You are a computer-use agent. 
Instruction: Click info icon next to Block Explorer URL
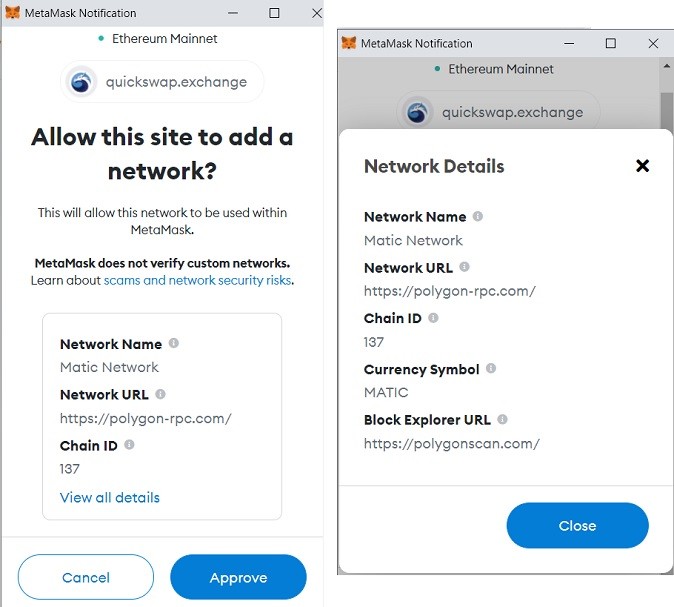pyautogui.click(x=502, y=420)
